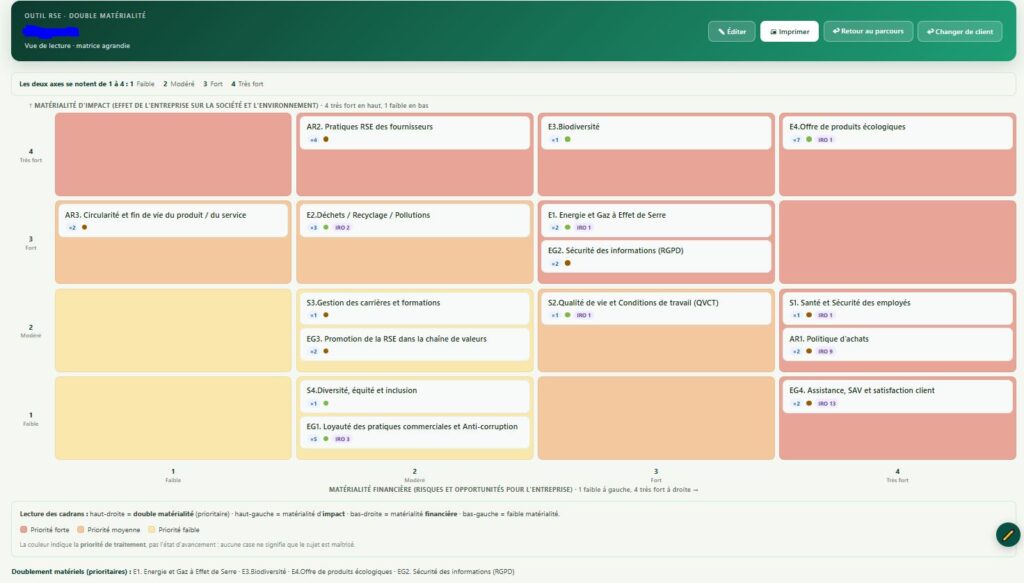Click the green status dot on E3.Biodiversité

click(x=568, y=139)
